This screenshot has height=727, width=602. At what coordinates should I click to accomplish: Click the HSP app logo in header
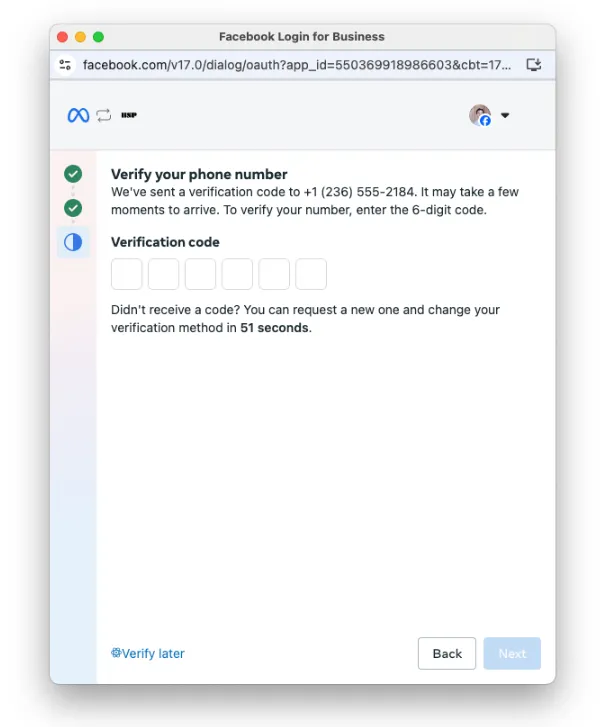(x=129, y=115)
